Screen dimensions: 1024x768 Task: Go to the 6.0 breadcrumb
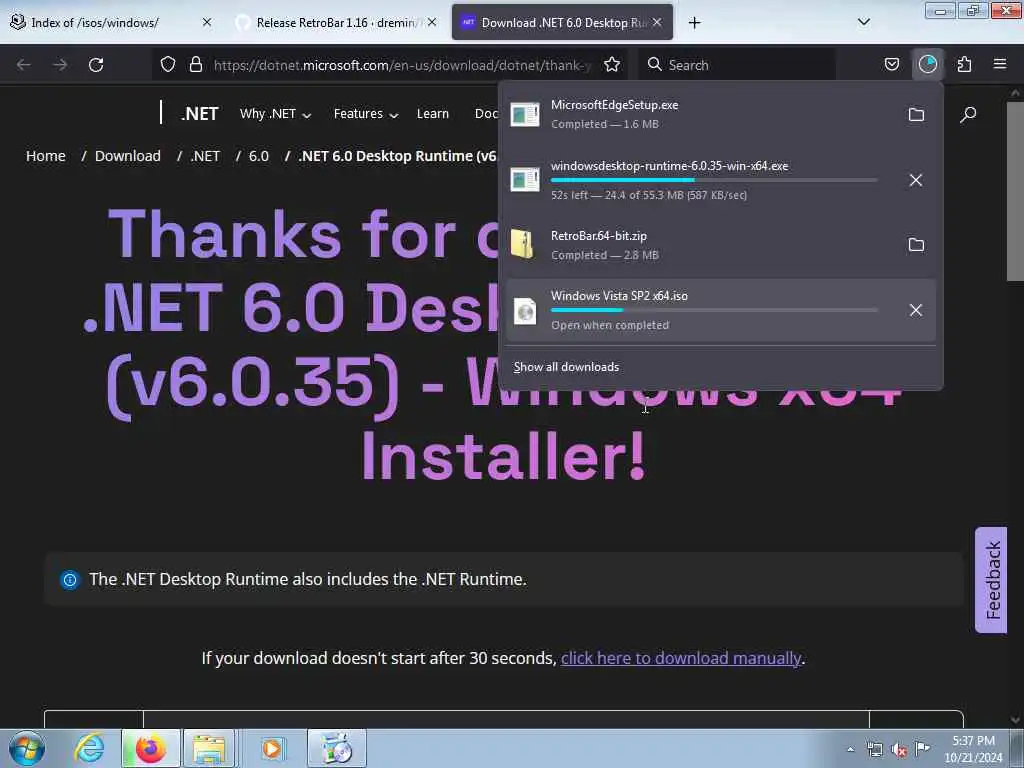pos(259,156)
